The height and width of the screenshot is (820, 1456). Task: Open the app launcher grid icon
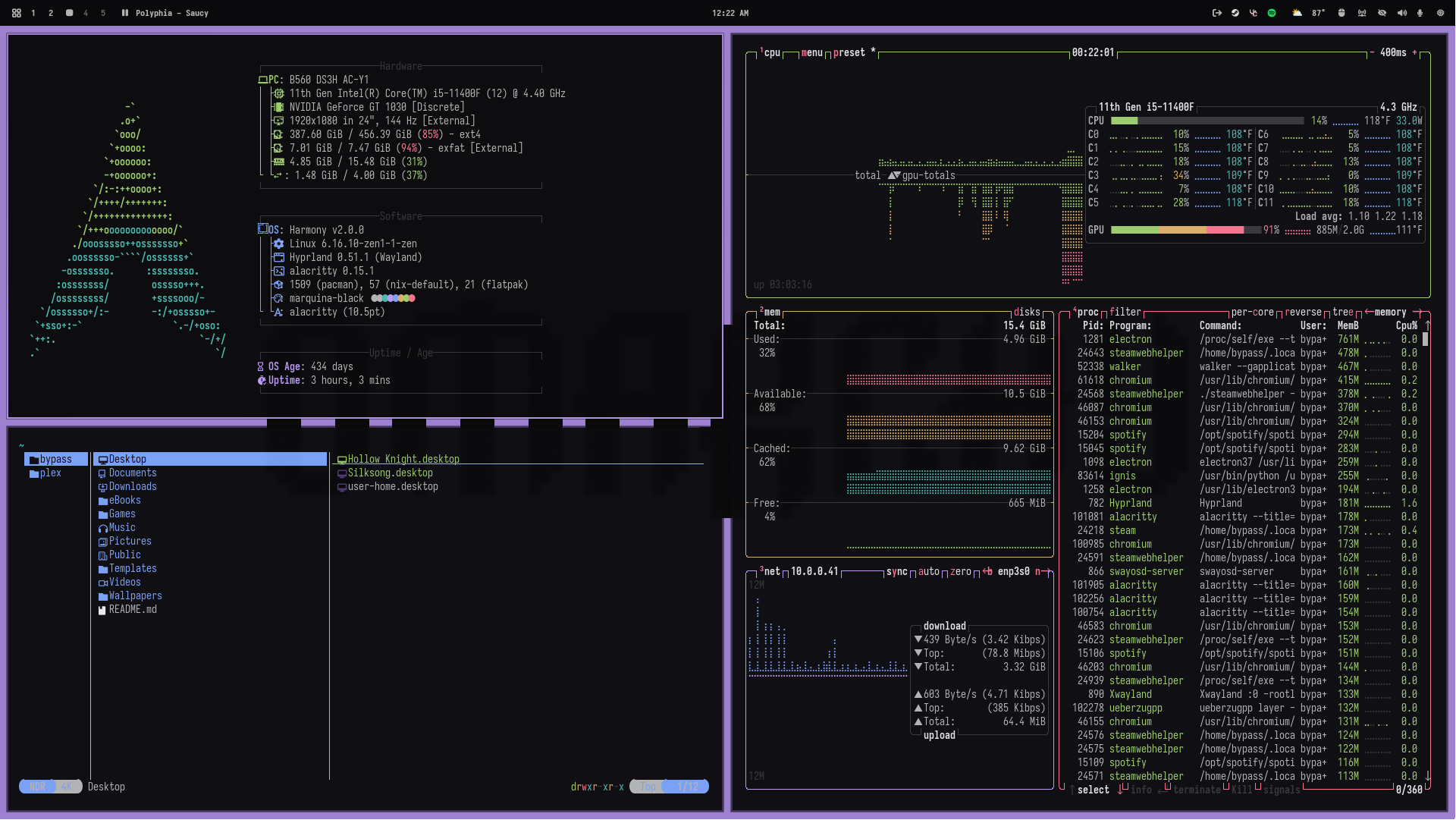pyautogui.click(x=16, y=13)
